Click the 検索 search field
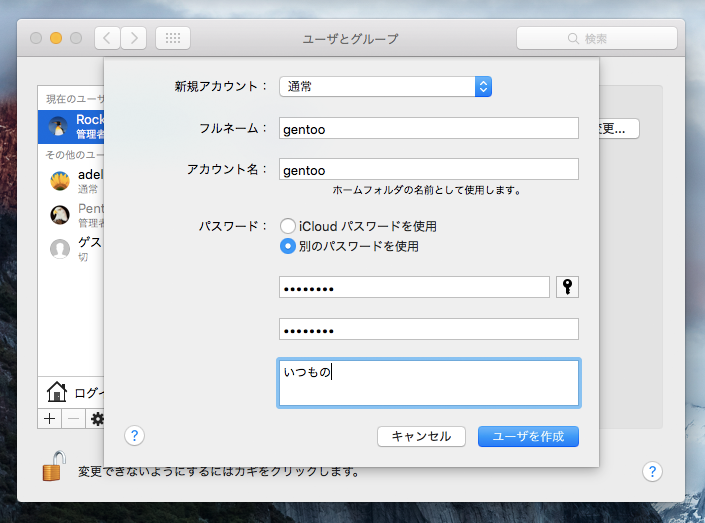The height and width of the screenshot is (523, 705). tap(597, 38)
